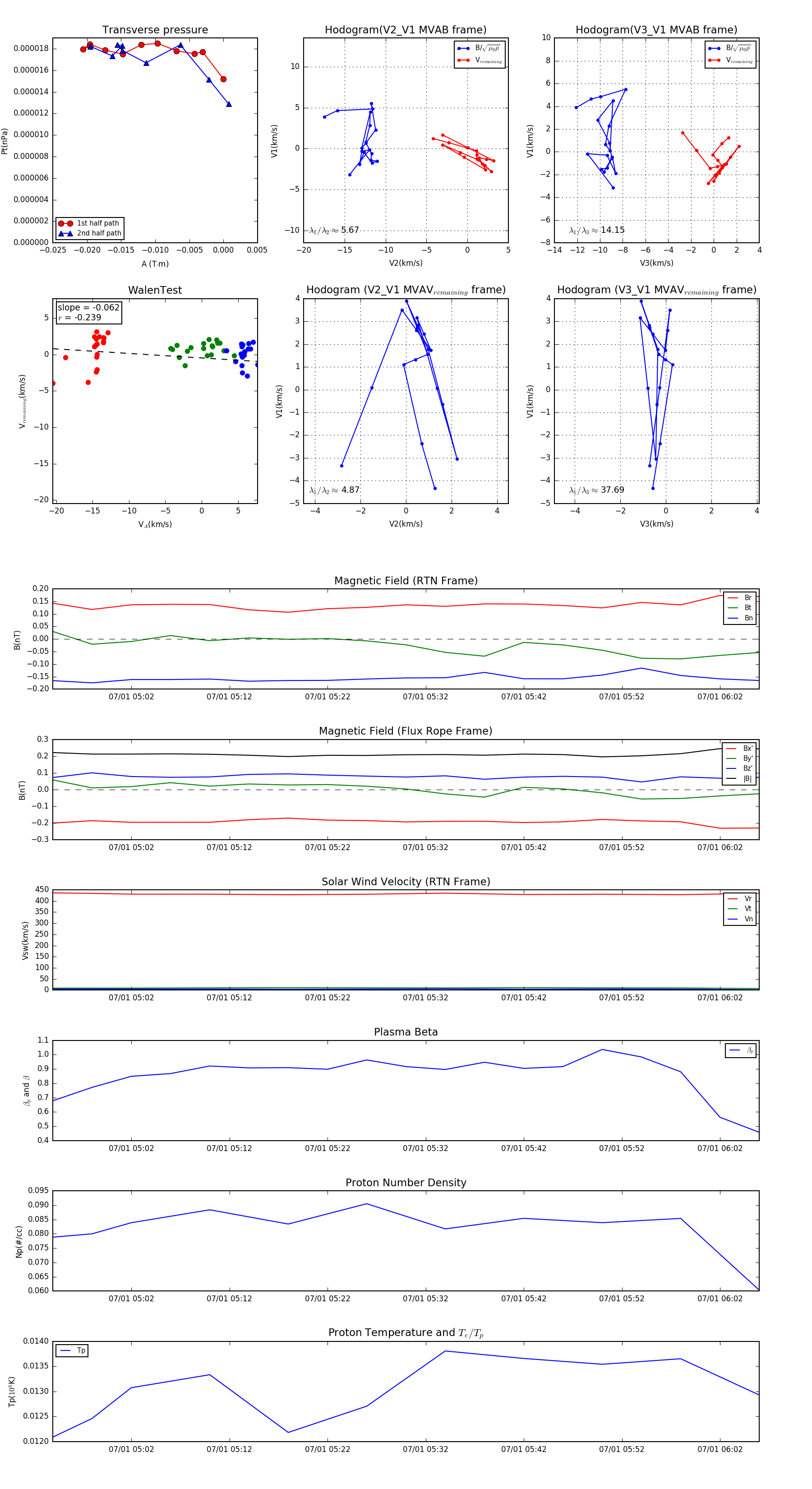Click 'Proton Temperature and Te/Tp' title
Screen dimensions: 812x1489
pyautogui.click(x=406, y=1332)
